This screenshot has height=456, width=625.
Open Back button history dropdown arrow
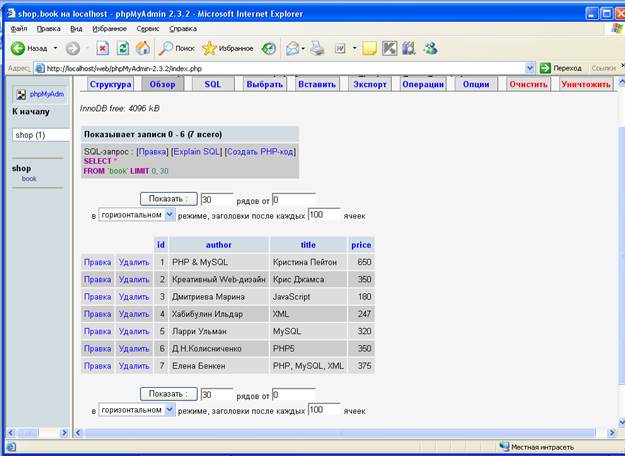point(55,48)
